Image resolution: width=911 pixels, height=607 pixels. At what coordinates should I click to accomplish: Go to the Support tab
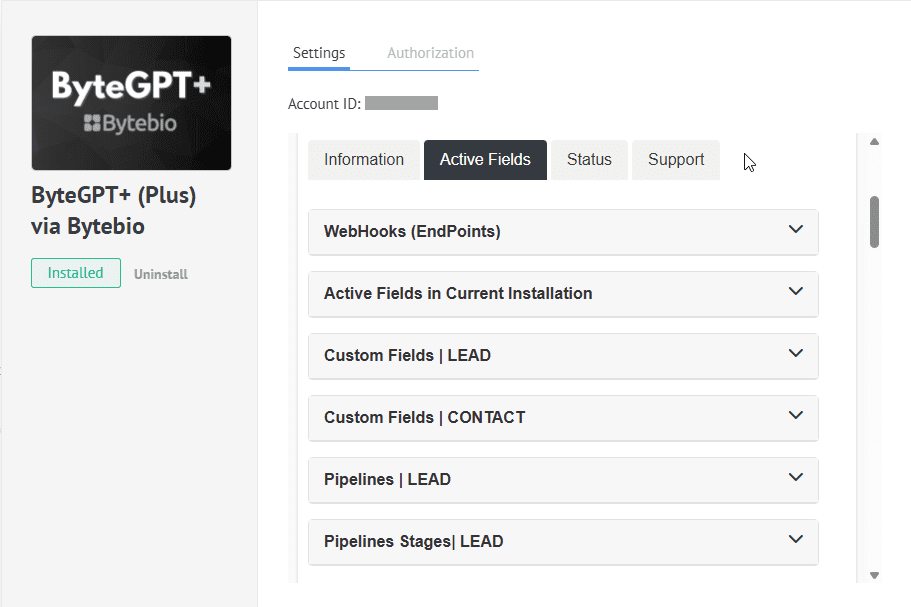[676, 160]
